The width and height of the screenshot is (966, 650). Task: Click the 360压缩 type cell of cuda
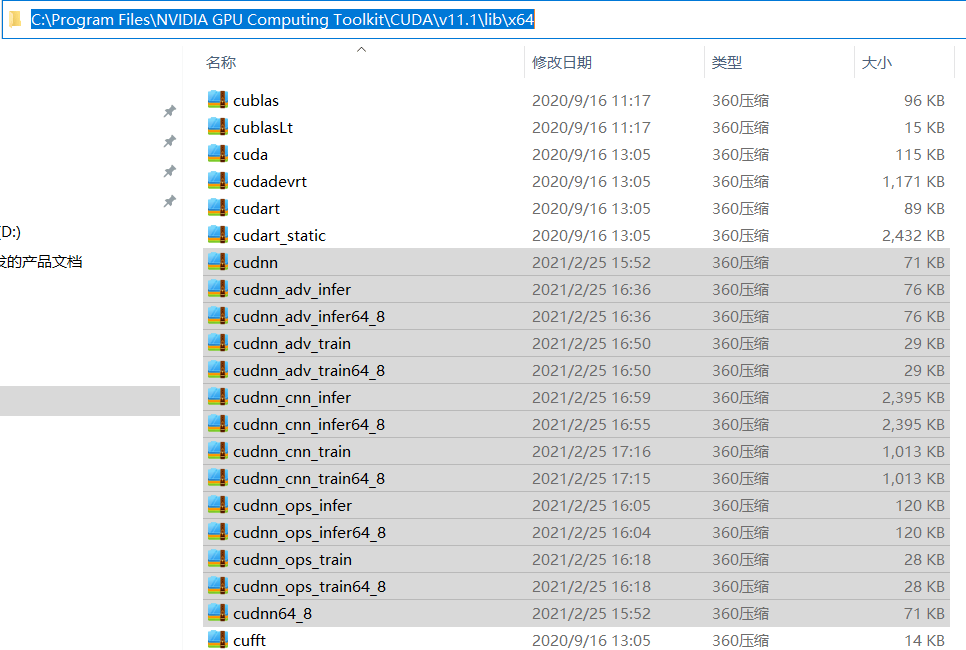click(741, 155)
